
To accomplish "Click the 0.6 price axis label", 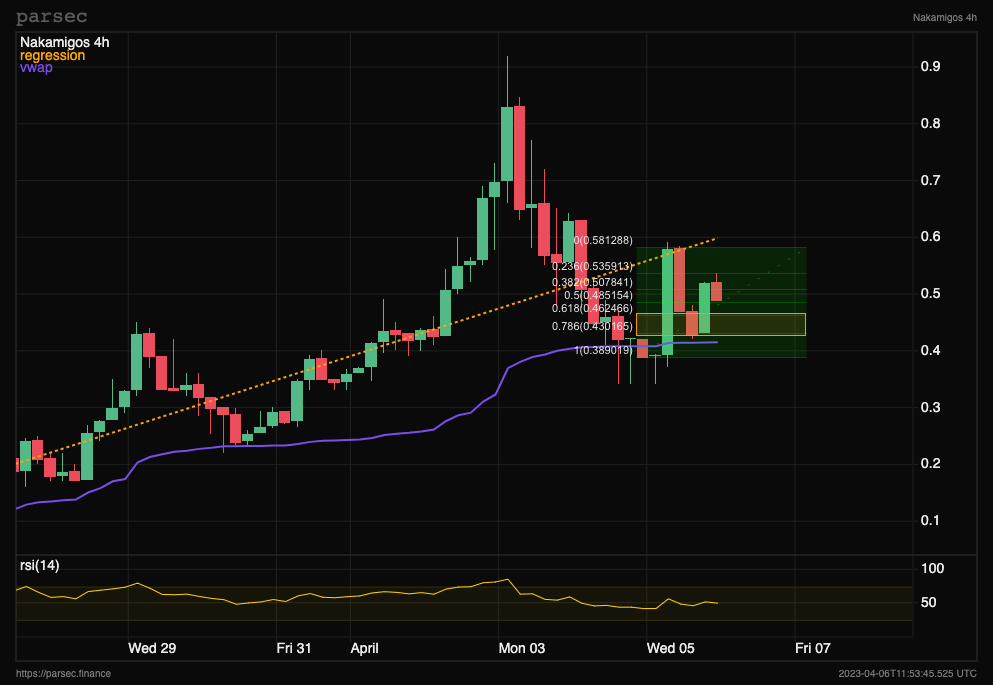I will [930, 237].
